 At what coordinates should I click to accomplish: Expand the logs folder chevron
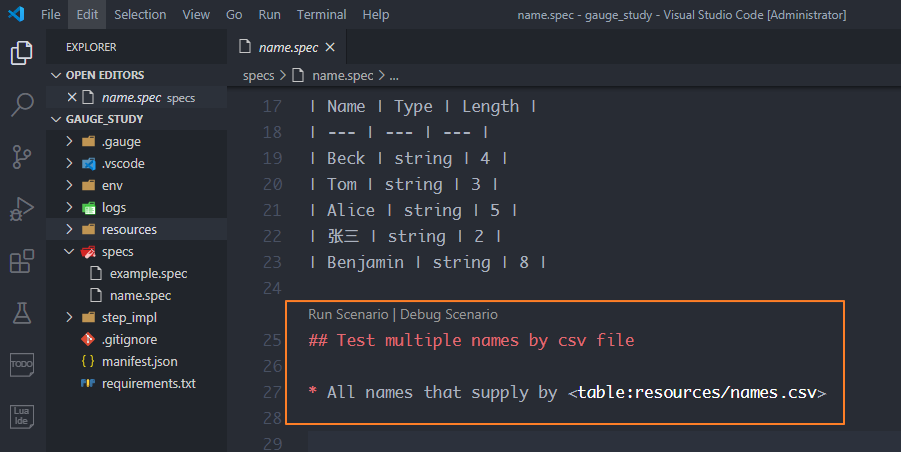pyautogui.click(x=70, y=207)
